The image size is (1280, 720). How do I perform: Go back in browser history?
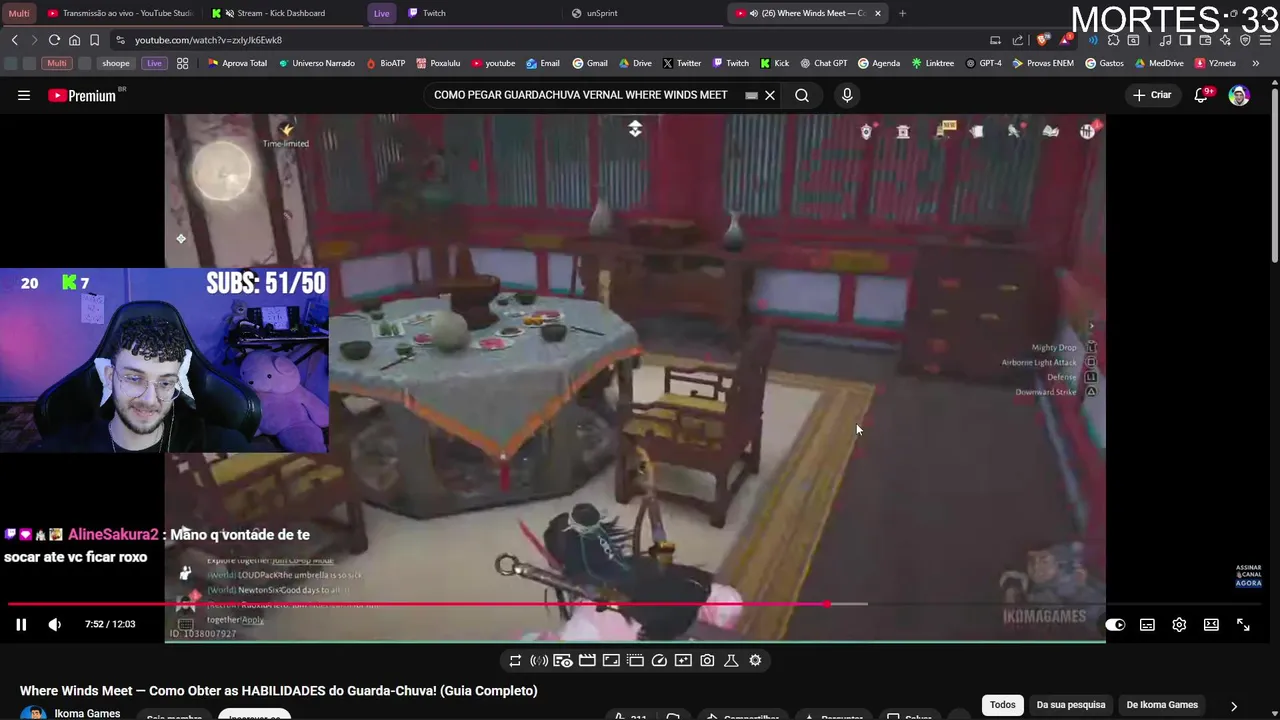click(14, 40)
